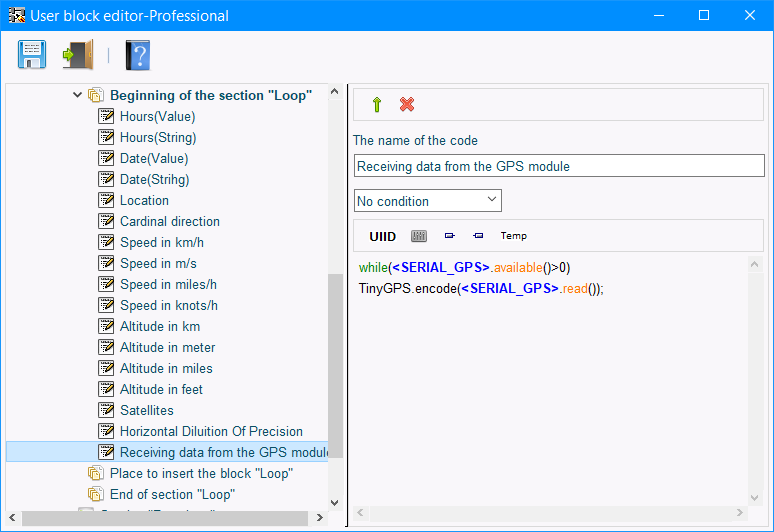Click Place to insert block folder icon

(96, 473)
